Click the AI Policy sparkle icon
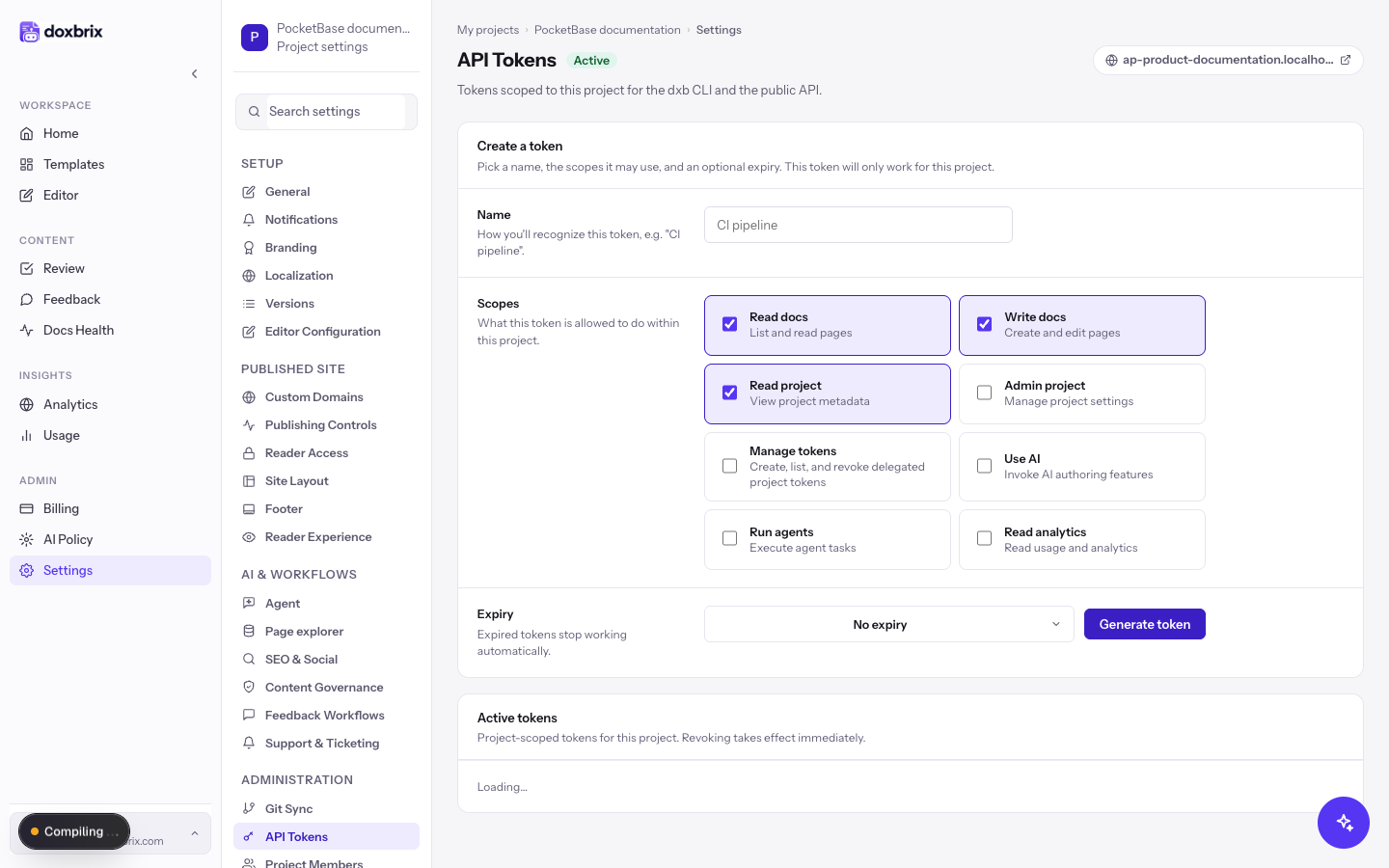The image size is (1389, 868). (27, 539)
